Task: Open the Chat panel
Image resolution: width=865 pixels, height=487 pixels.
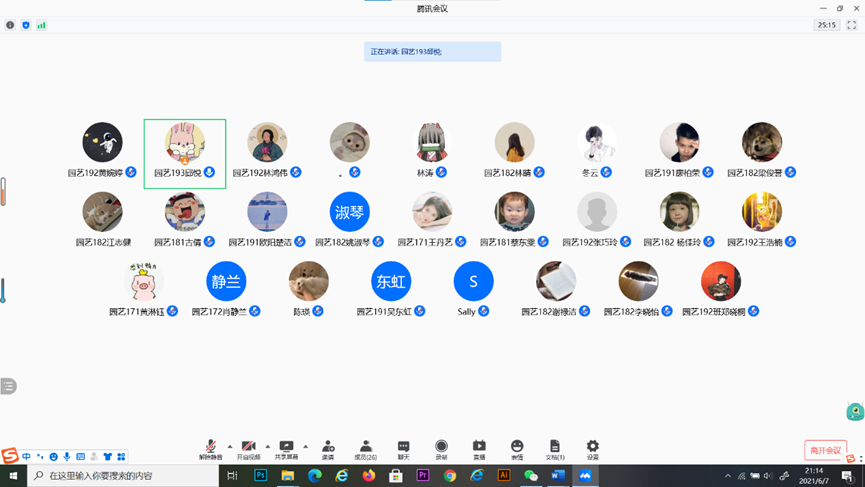Action: point(403,447)
